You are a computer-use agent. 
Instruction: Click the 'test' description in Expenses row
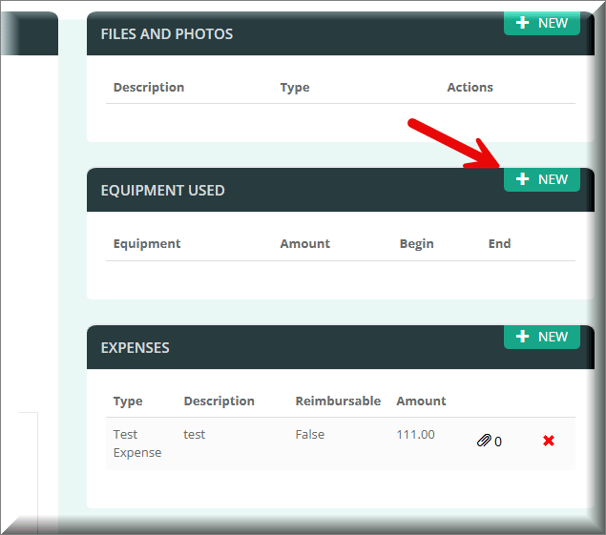click(x=194, y=434)
